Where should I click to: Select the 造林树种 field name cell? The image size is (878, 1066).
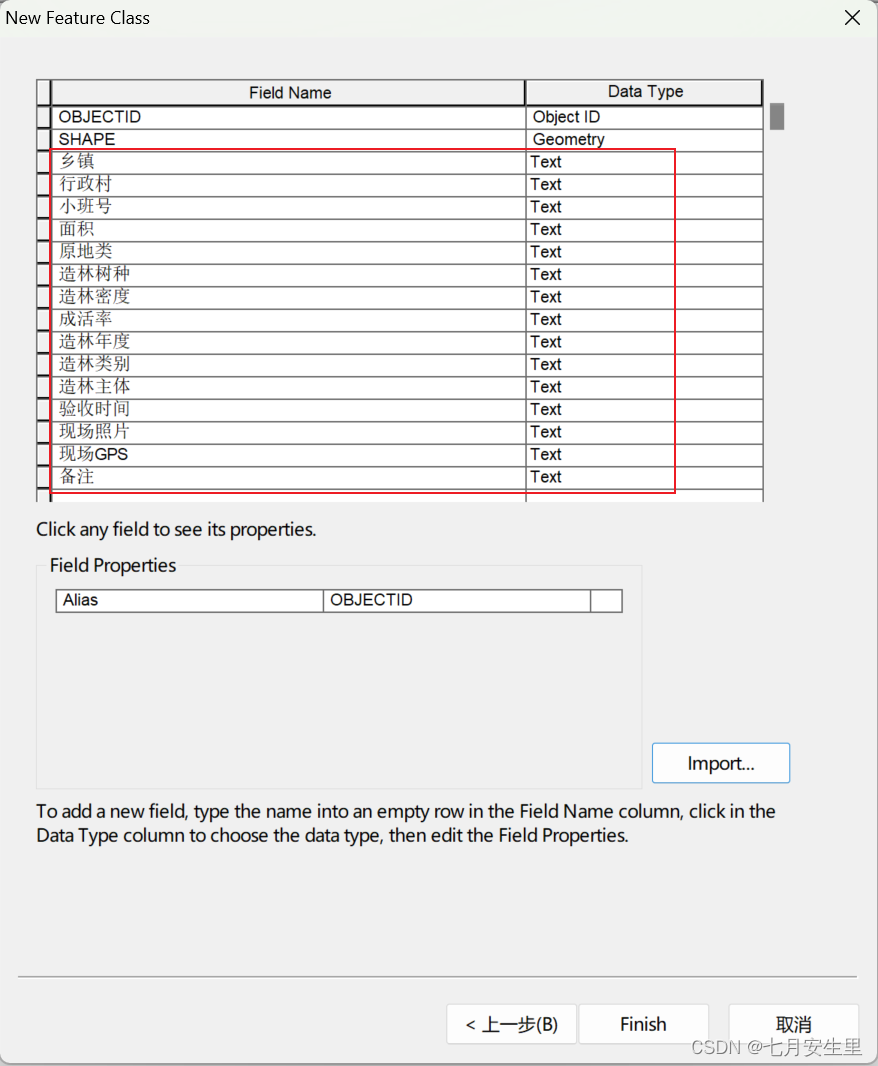(x=288, y=274)
